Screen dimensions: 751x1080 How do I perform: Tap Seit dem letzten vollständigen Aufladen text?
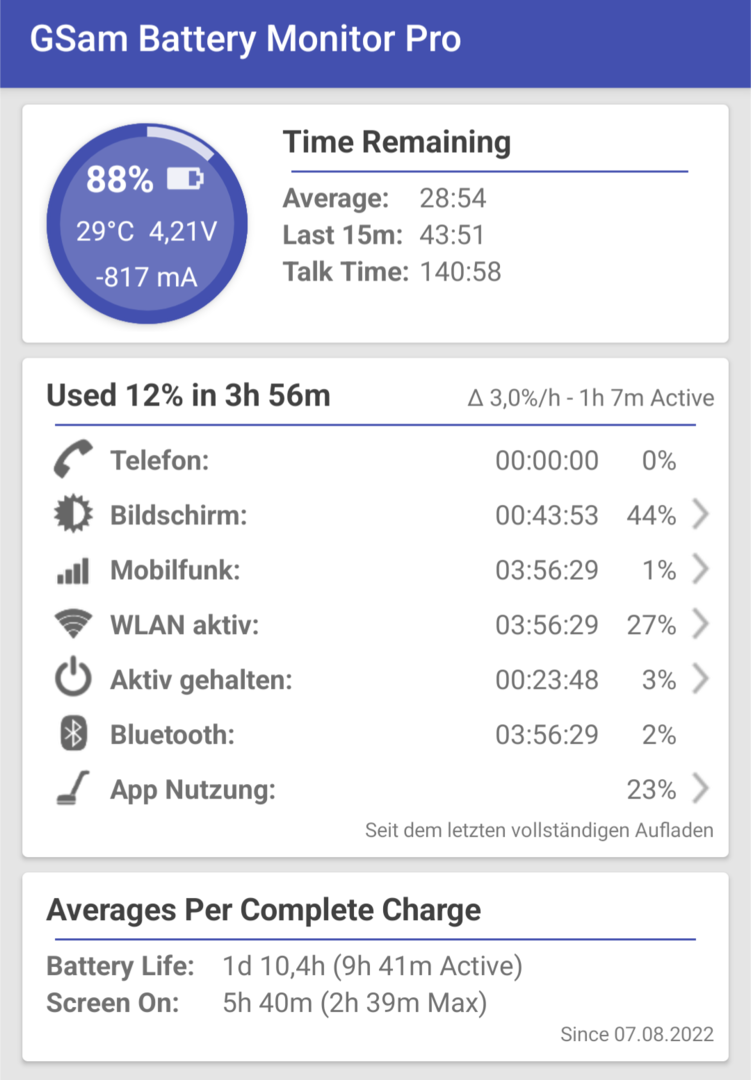pyautogui.click(x=539, y=830)
